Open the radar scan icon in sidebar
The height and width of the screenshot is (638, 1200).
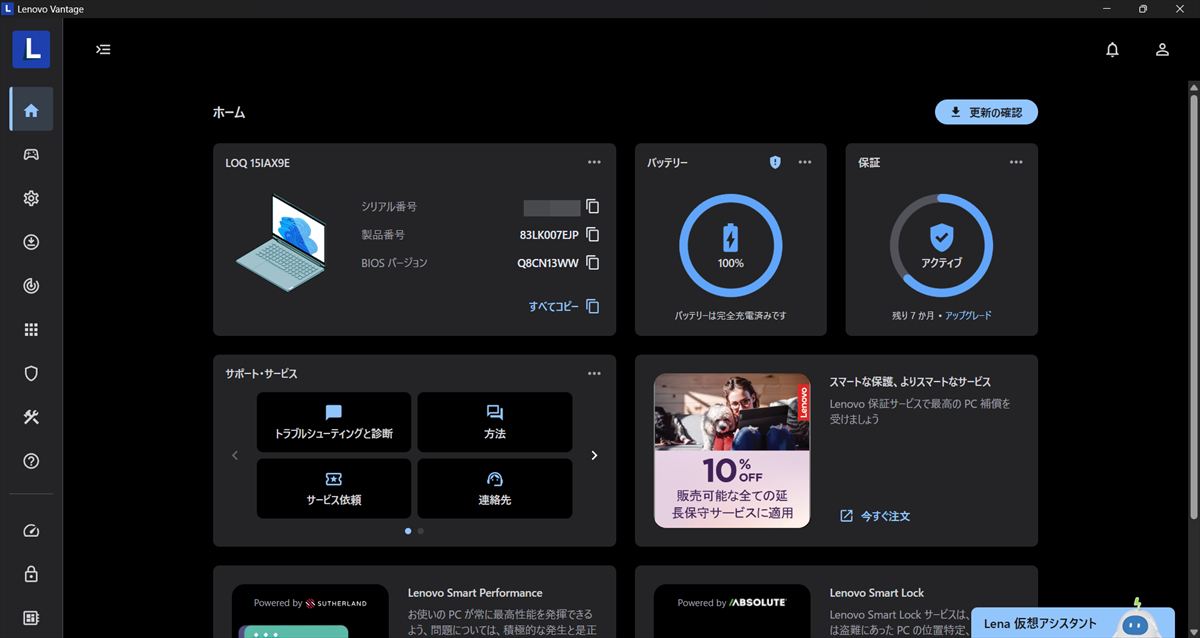point(31,286)
